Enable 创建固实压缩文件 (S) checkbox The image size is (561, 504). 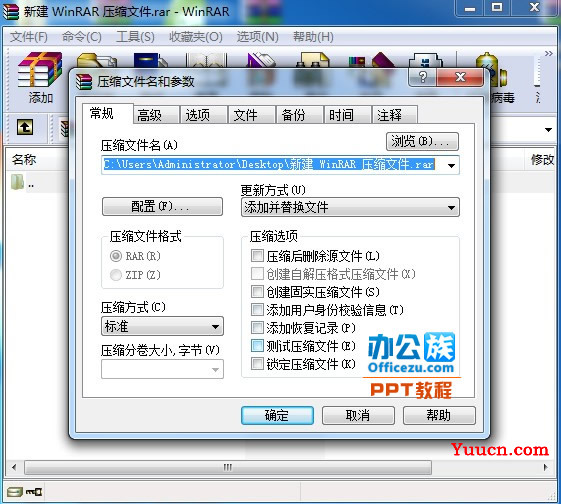[257, 292]
